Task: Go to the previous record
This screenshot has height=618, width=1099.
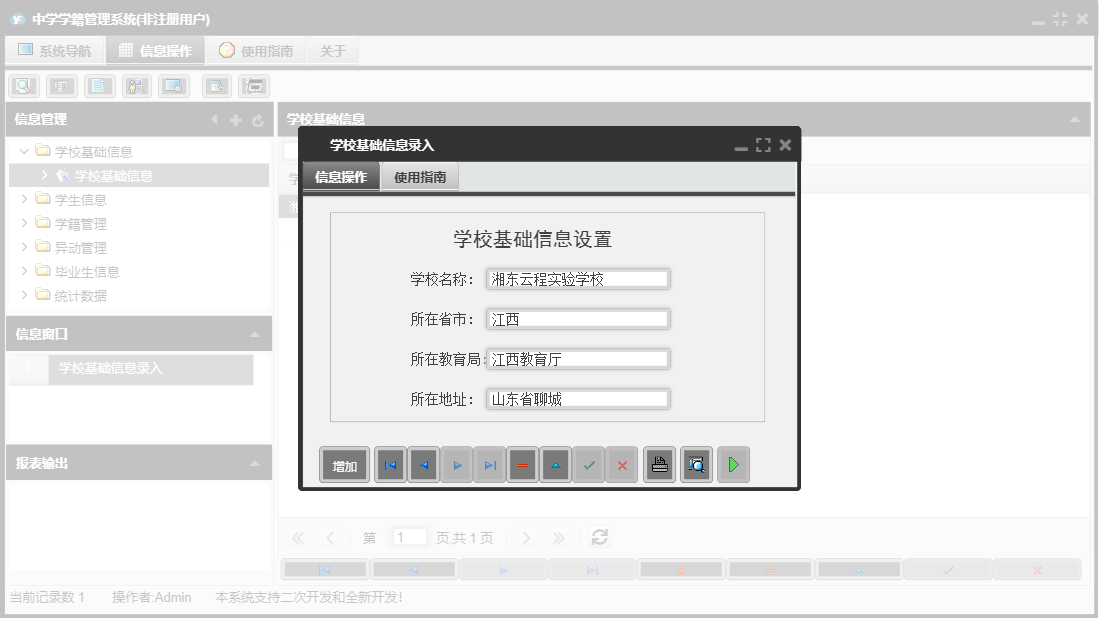Action: click(423, 464)
